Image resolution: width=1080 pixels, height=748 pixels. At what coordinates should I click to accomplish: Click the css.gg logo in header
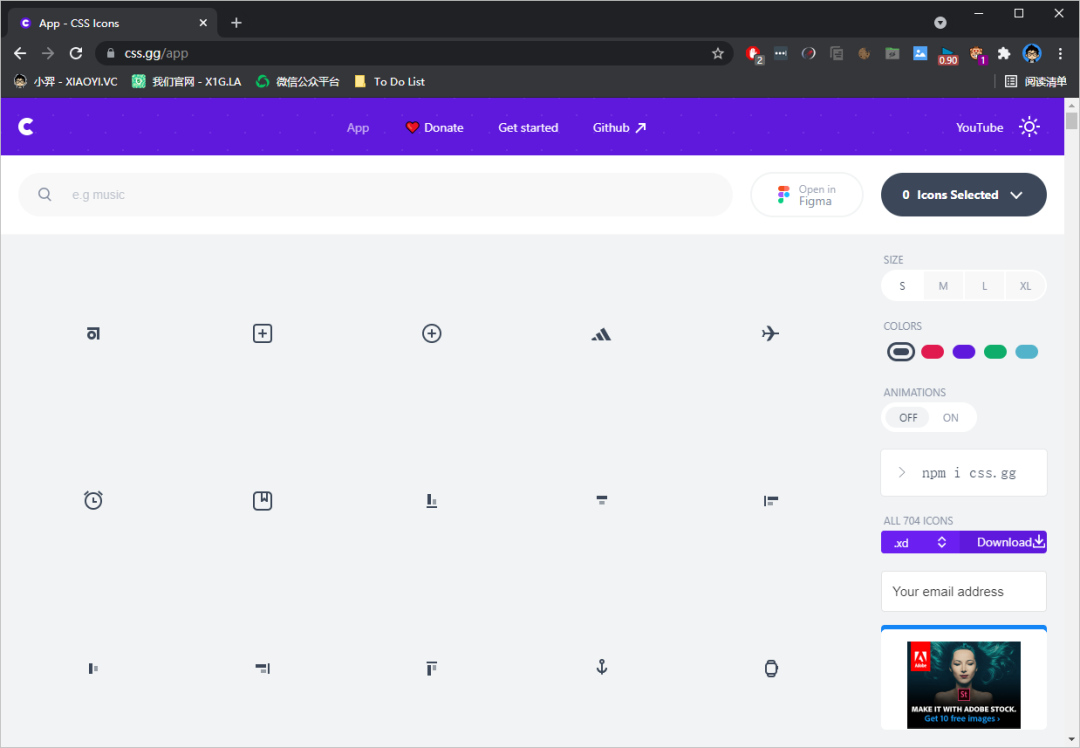click(x=25, y=127)
